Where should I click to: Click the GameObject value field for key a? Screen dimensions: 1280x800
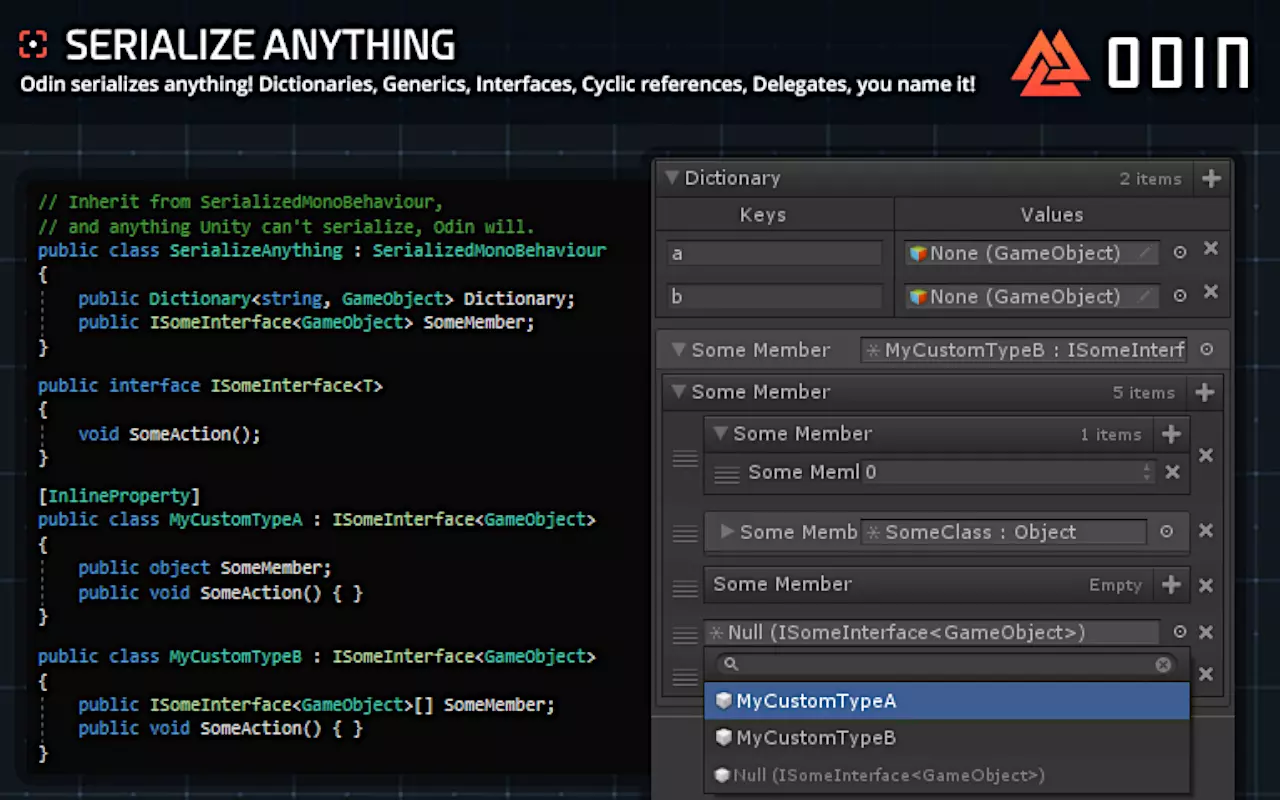point(1032,253)
